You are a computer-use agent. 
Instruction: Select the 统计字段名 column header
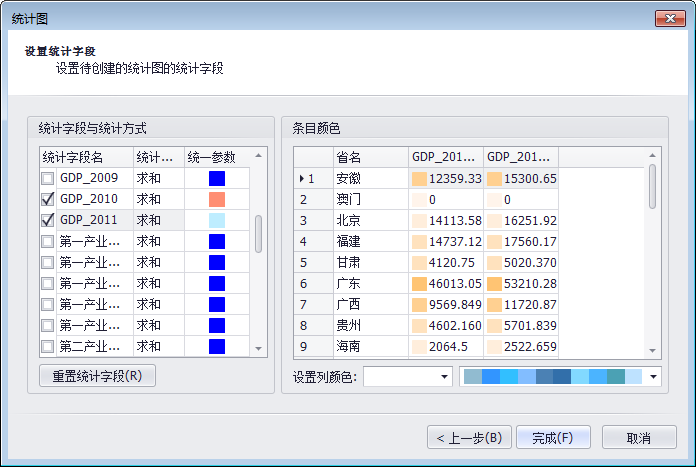[86, 157]
